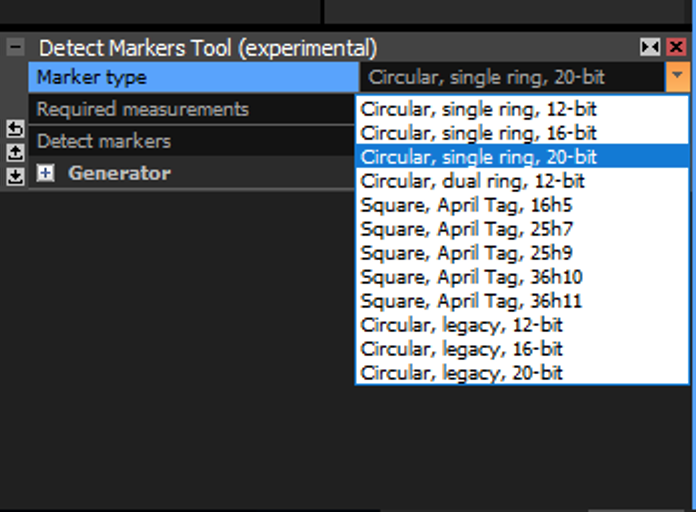Click the panel pin/dock icon
696x512 pixels.
pyautogui.click(x=650, y=47)
